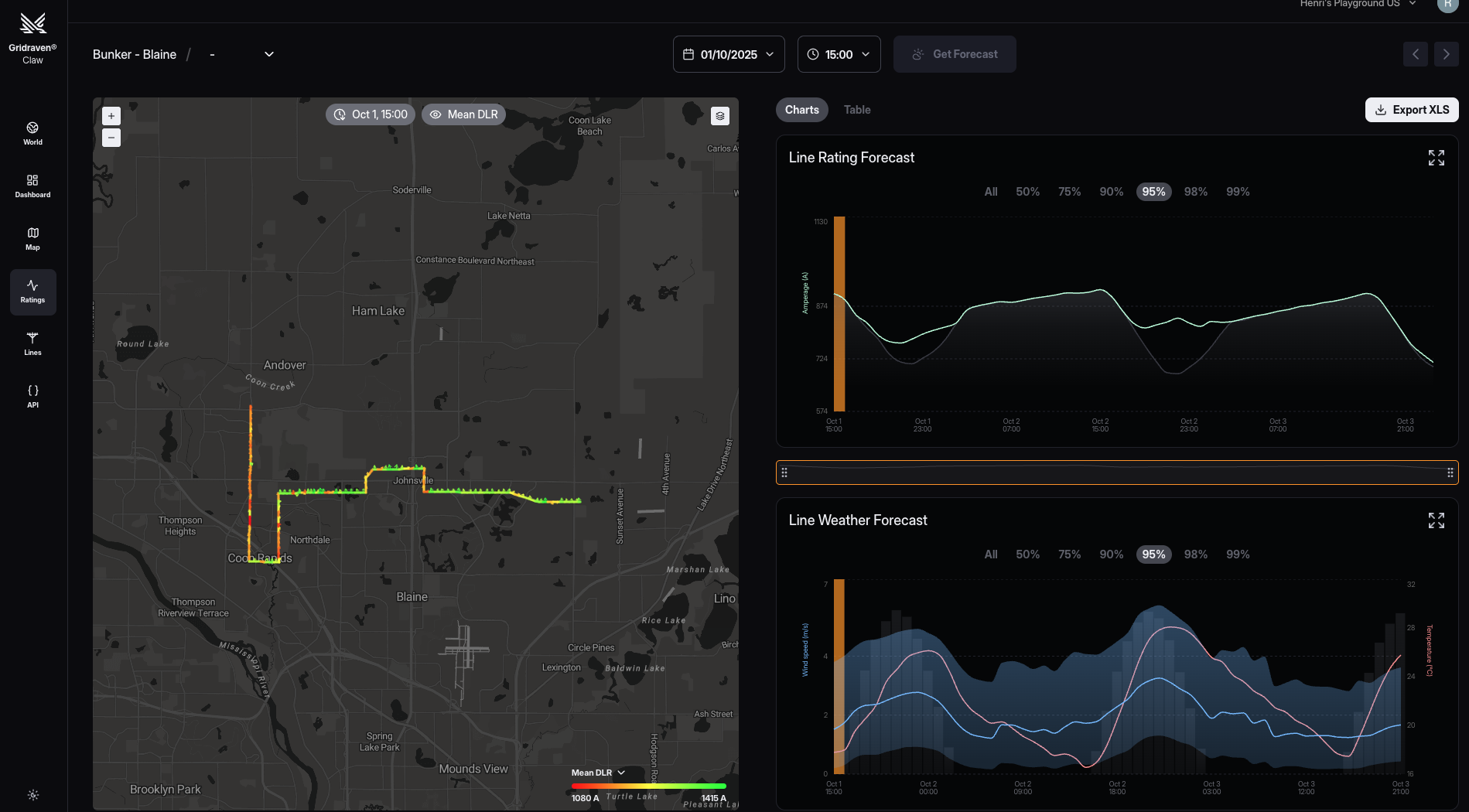Open the API section in sidebar
Screen dimensions: 1469x812
click(x=32, y=396)
